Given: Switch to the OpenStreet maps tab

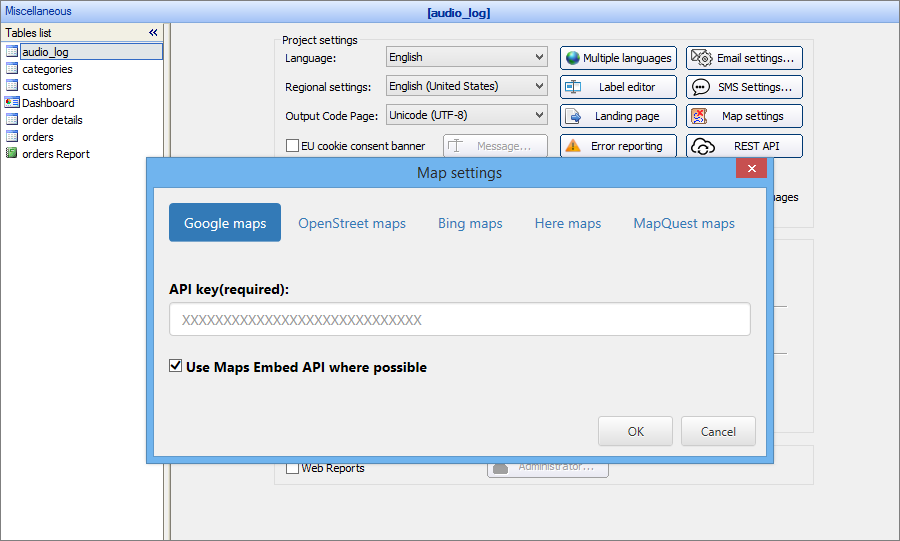Looking at the screenshot, I should 352,223.
